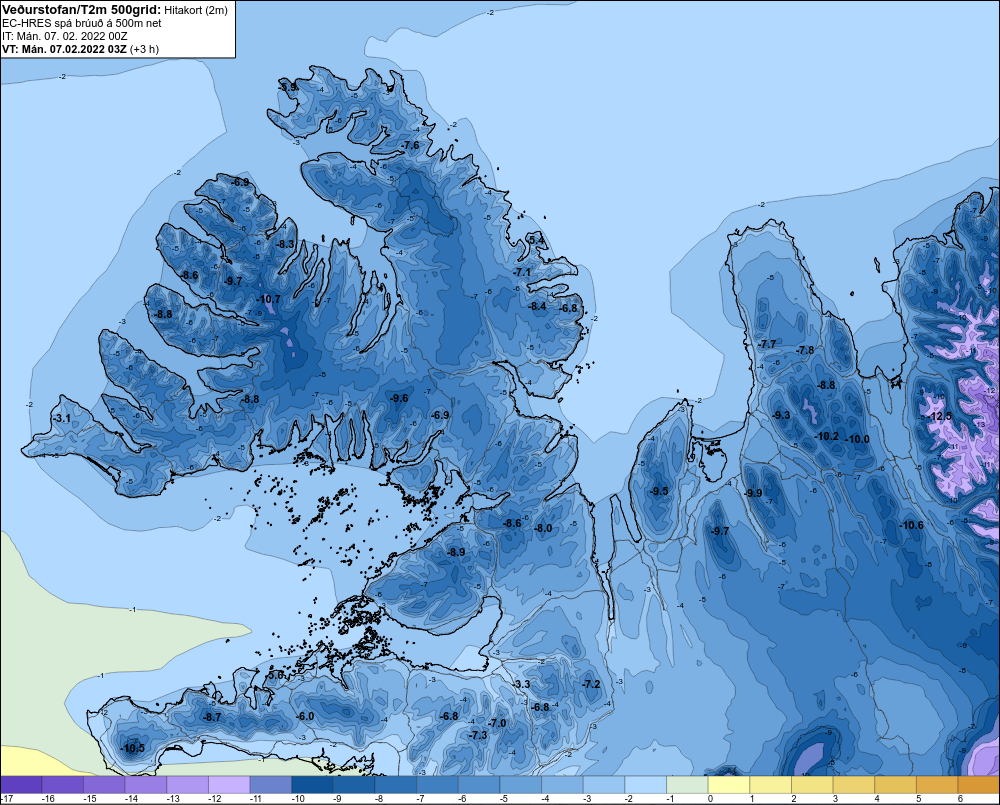
Task: Click the -7.3 temperature label
Action: pos(478,735)
